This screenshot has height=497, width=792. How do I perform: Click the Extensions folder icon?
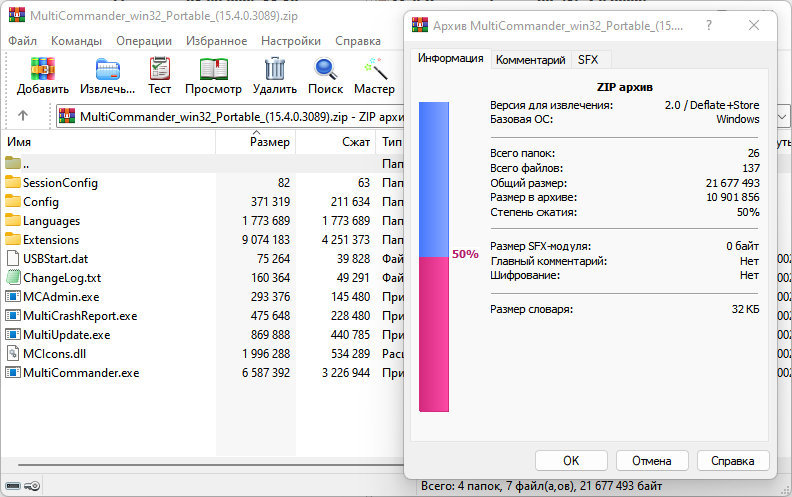[13, 239]
